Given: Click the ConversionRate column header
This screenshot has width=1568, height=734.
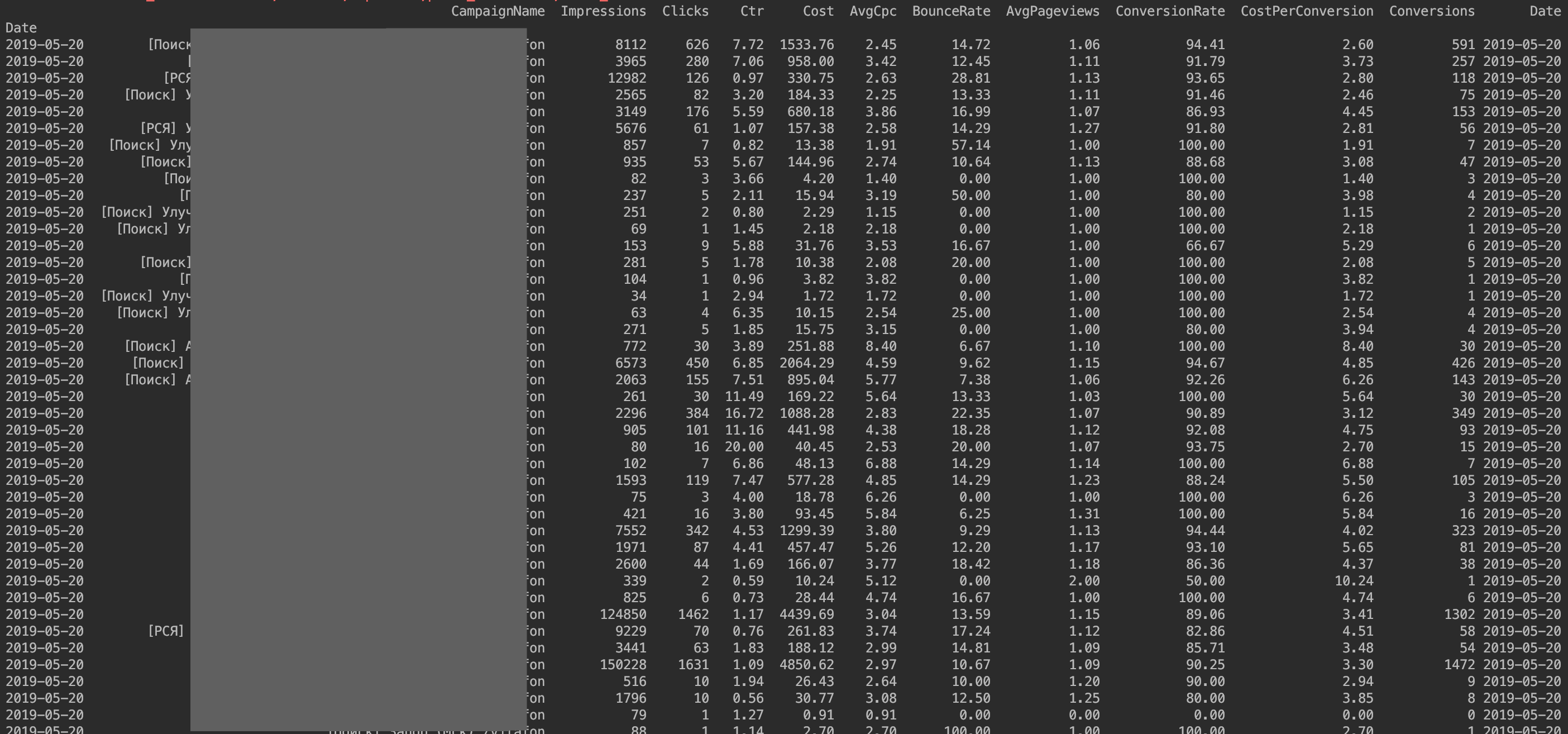Looking at the screenshot, I should [x=1170, y=11].
